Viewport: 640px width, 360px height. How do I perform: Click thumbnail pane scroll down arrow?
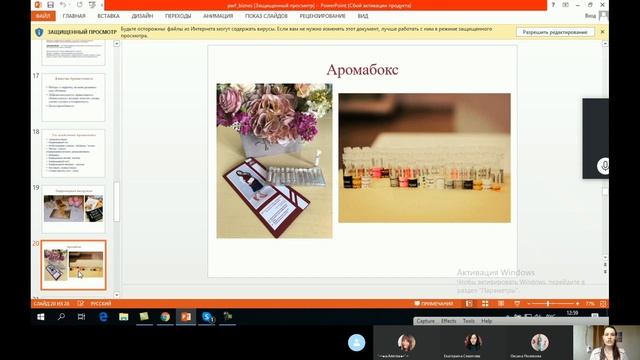tap(116, 295)
